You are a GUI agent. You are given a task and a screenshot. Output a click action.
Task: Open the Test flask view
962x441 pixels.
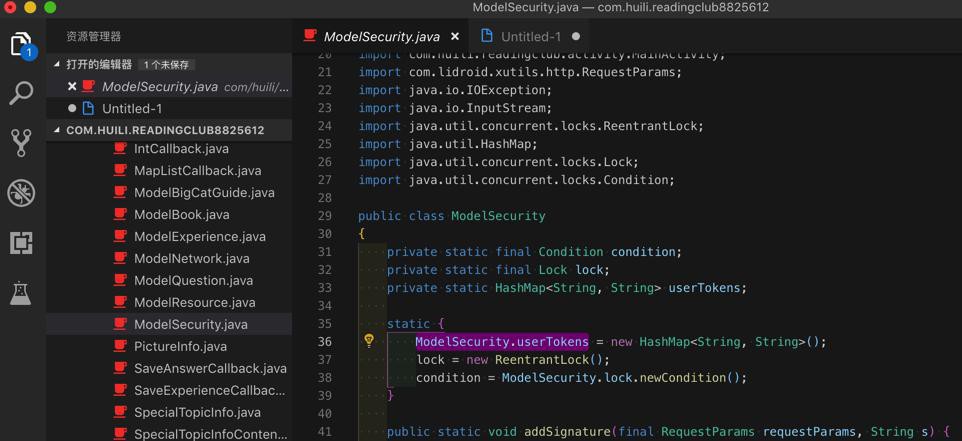click(21, 294)
